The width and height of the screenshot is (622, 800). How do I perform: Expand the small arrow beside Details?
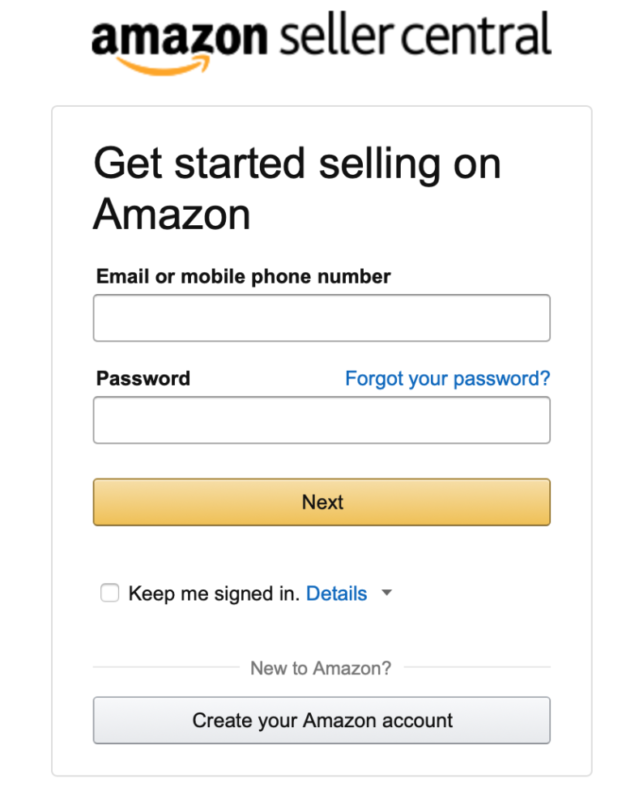click(387, 593)
